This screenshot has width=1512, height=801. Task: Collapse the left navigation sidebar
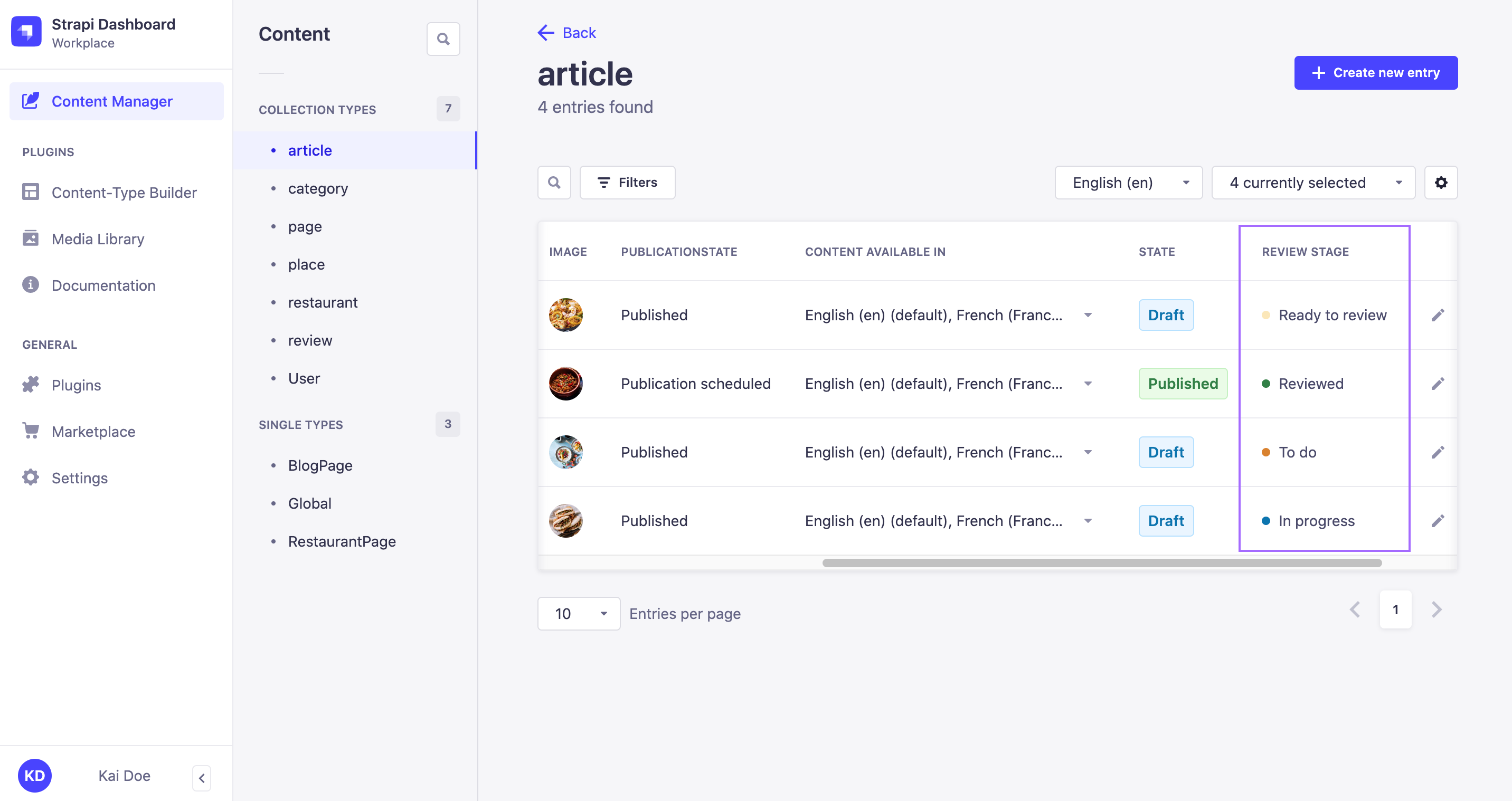pyautogui.click(x=201, y=778)
